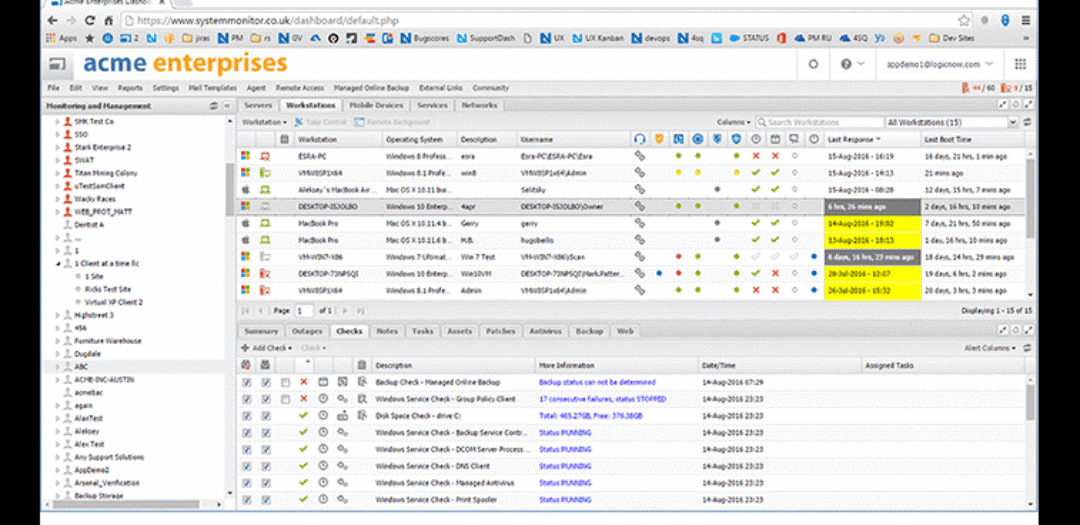
Task: Click clock icon on Disk Space Check row
Action: click(323, 415)
